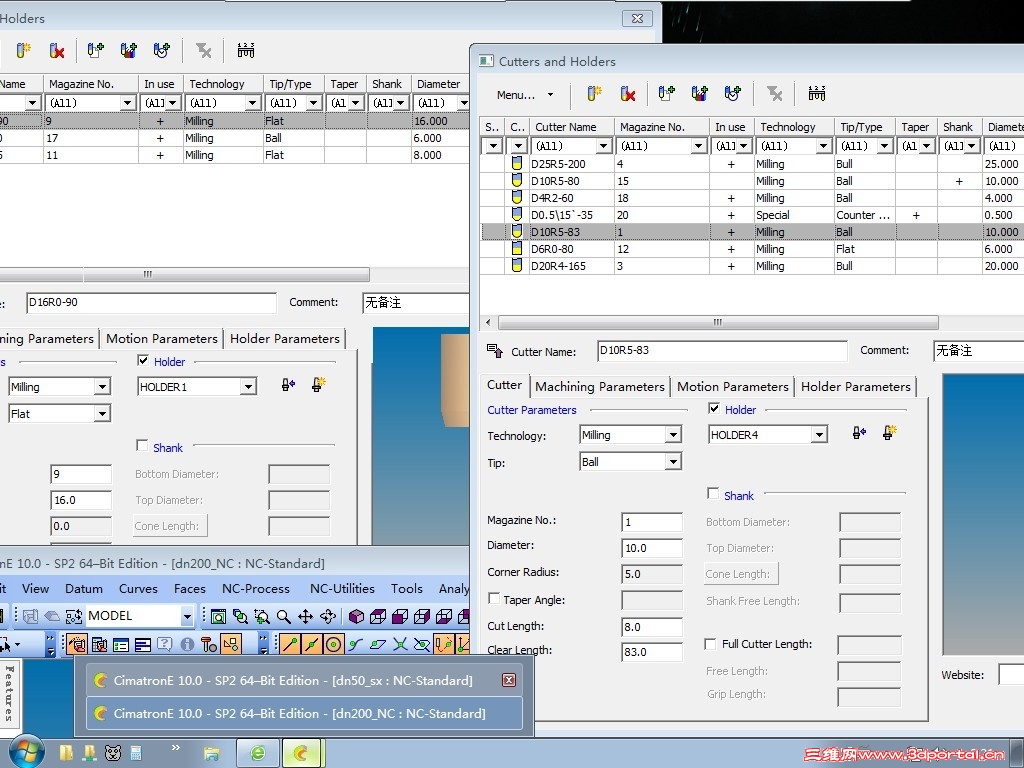Click the Windows Start orb

(x=26, y=751)
